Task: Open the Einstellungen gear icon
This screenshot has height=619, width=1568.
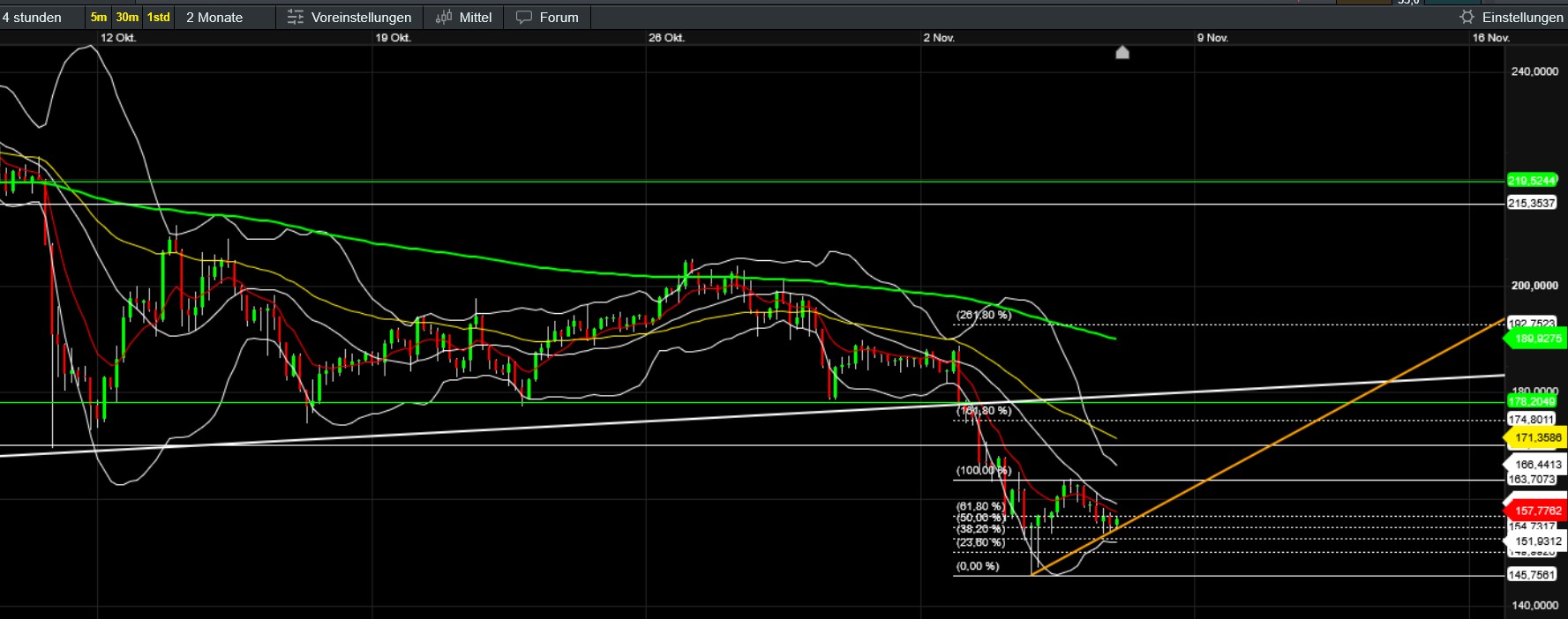Action: point(1467,17)
